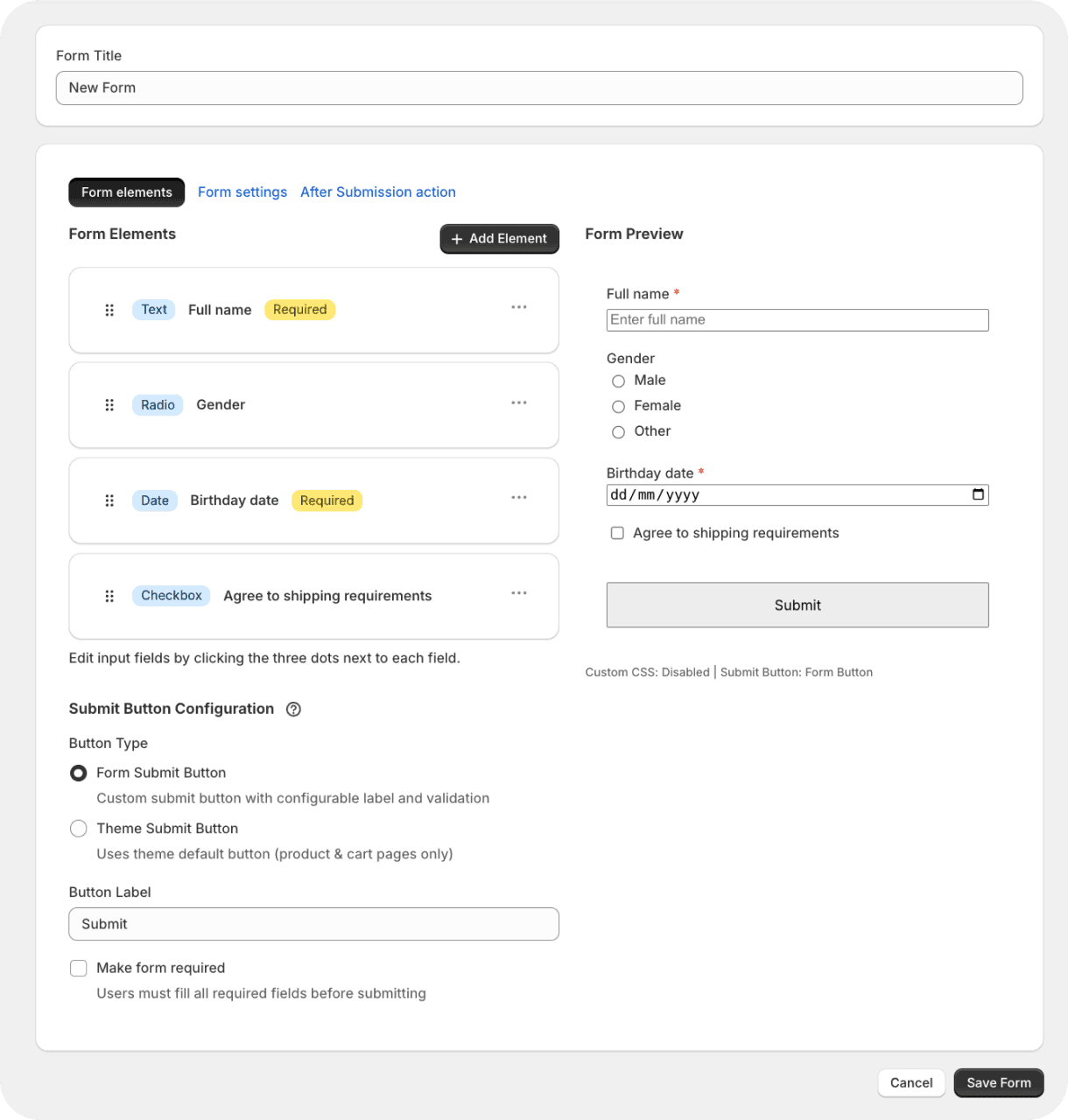The height and width of the screenshot is (1120, 1068).
Task: Select the Theme Submit Button radio option
Action: pos(78,828)
